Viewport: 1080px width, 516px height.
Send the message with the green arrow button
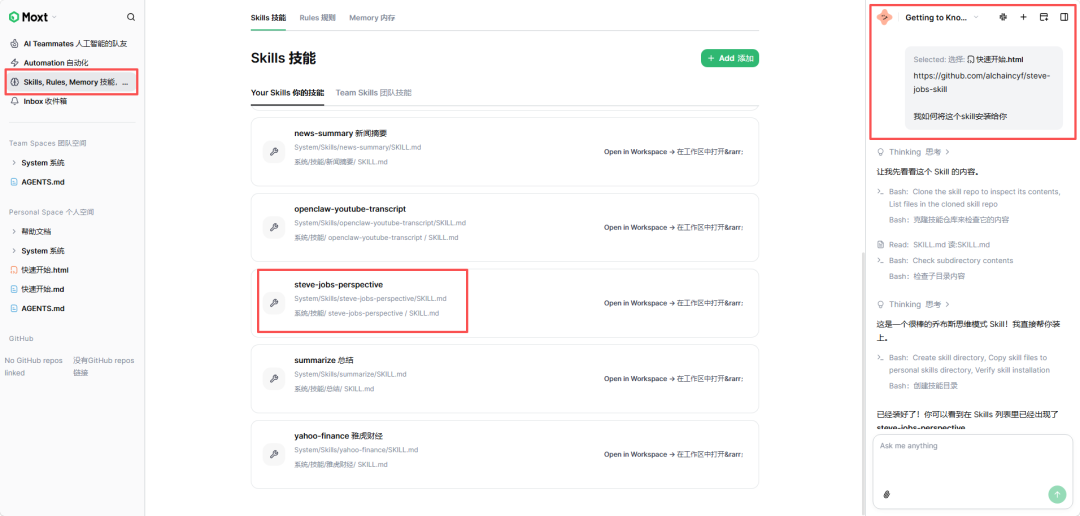point(1057,494)
